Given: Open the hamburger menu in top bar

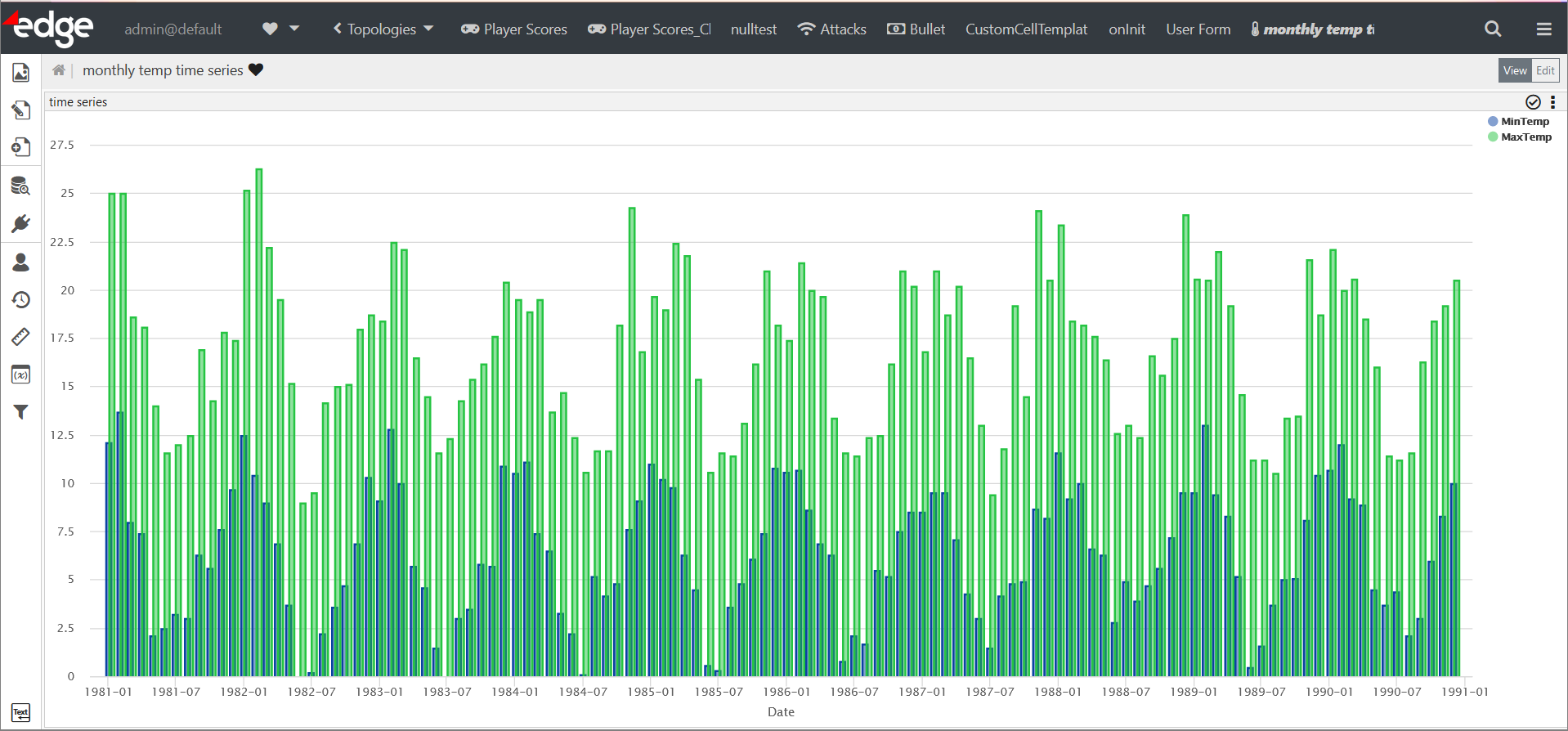Looking at the screenshot, I should coord(1544,29).
